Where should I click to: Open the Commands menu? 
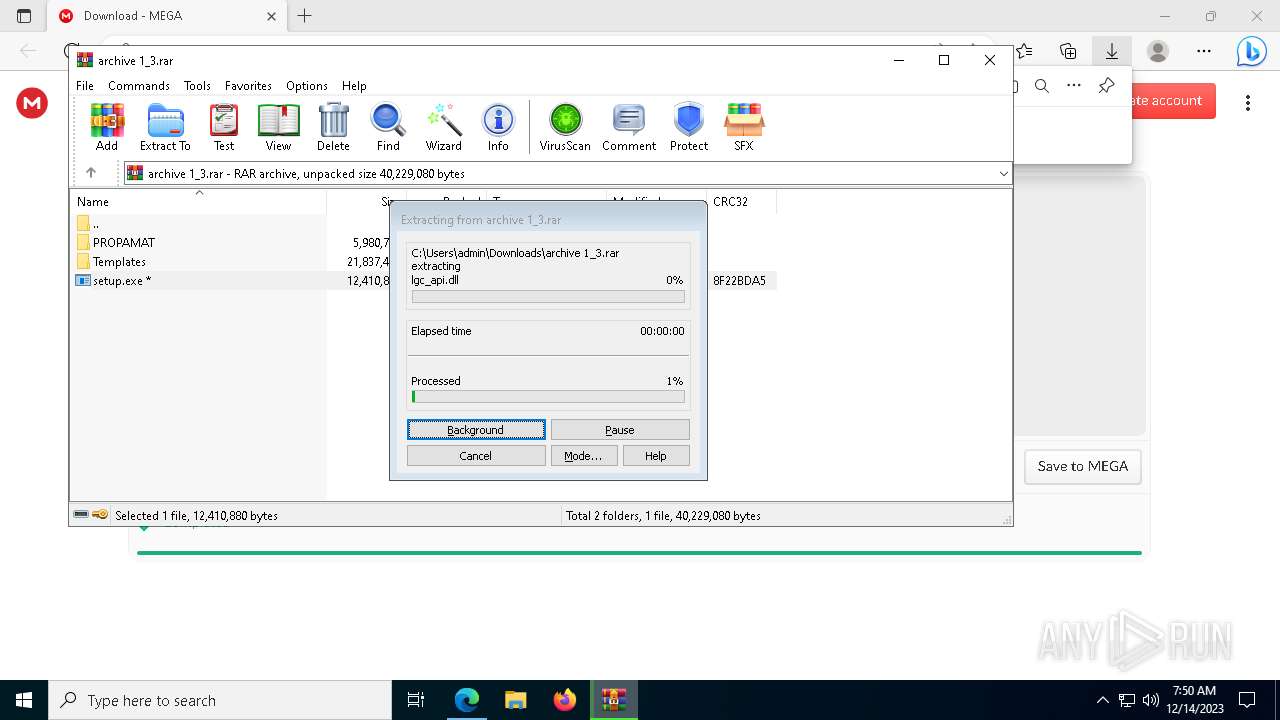pyautogui.click(x=139, y=86)
